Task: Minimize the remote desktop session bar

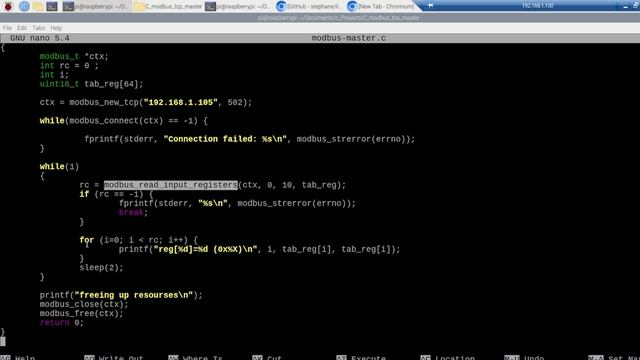Action: [625, 6]
